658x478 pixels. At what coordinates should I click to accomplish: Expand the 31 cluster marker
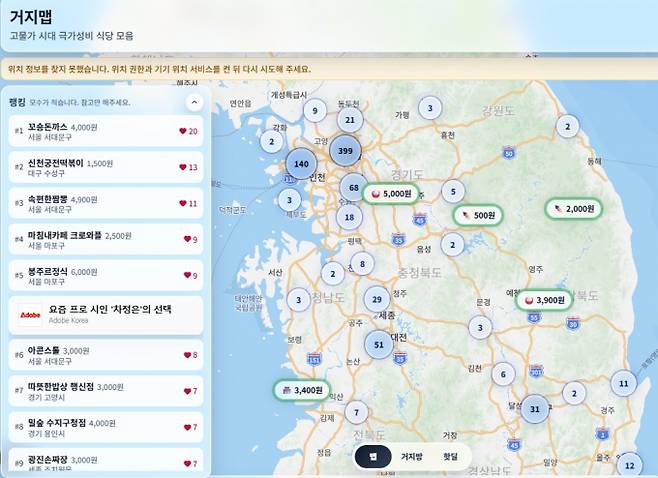535,409
